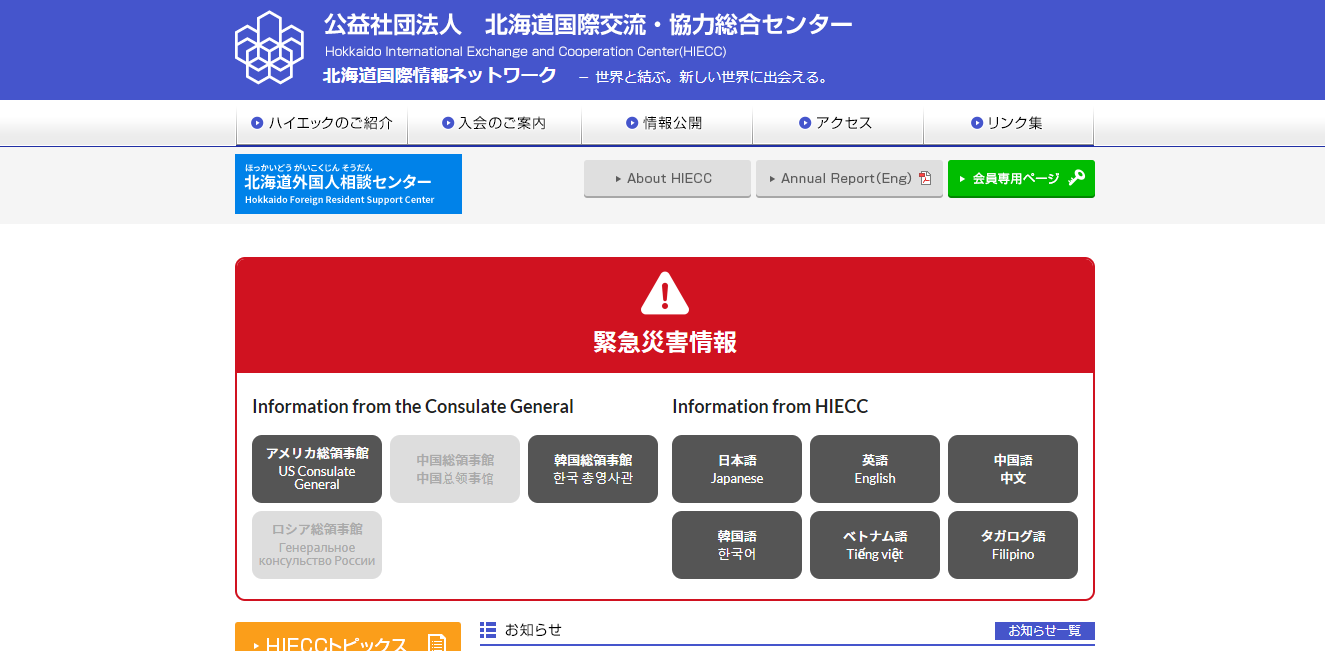This screenshot has width=1325, height=651.
Task: Click PDF icon on Annual Report button
Action: tap(925, 178)
